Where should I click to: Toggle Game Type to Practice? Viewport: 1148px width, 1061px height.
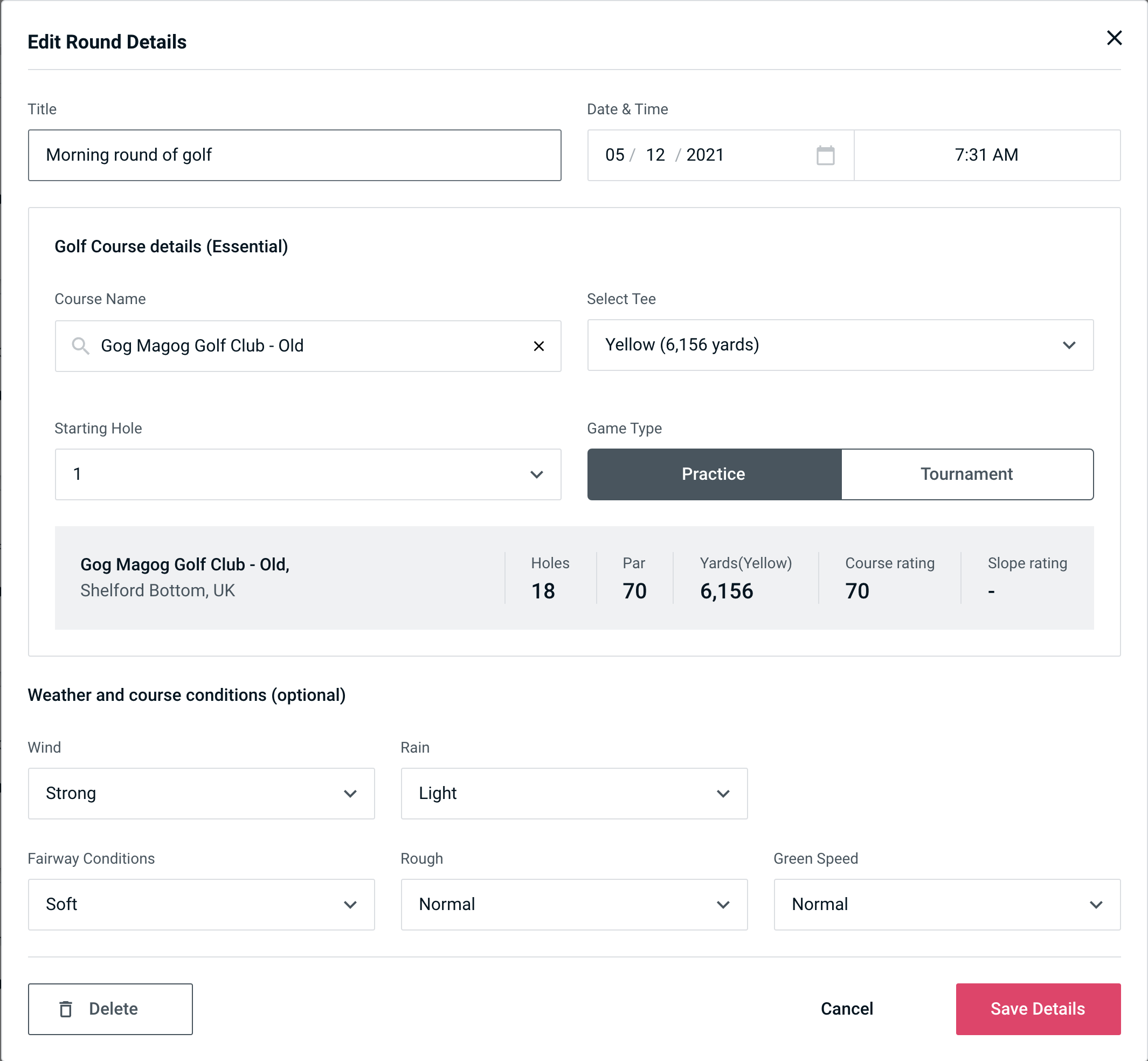(x=713, y=473)
